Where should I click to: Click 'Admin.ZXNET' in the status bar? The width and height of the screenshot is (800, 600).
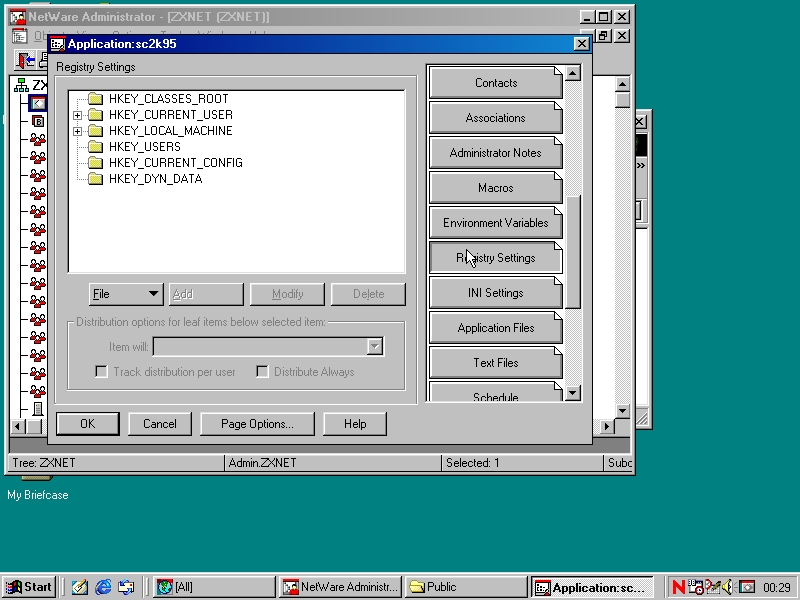(262, 463)
